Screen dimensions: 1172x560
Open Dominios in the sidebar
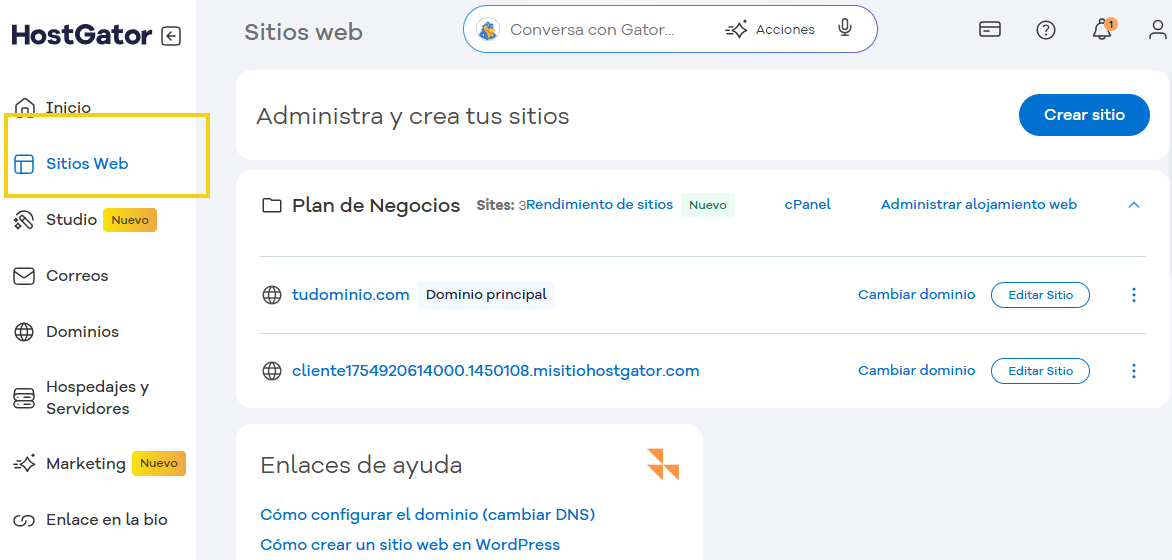pyautogui.click(x=82, y=332)
